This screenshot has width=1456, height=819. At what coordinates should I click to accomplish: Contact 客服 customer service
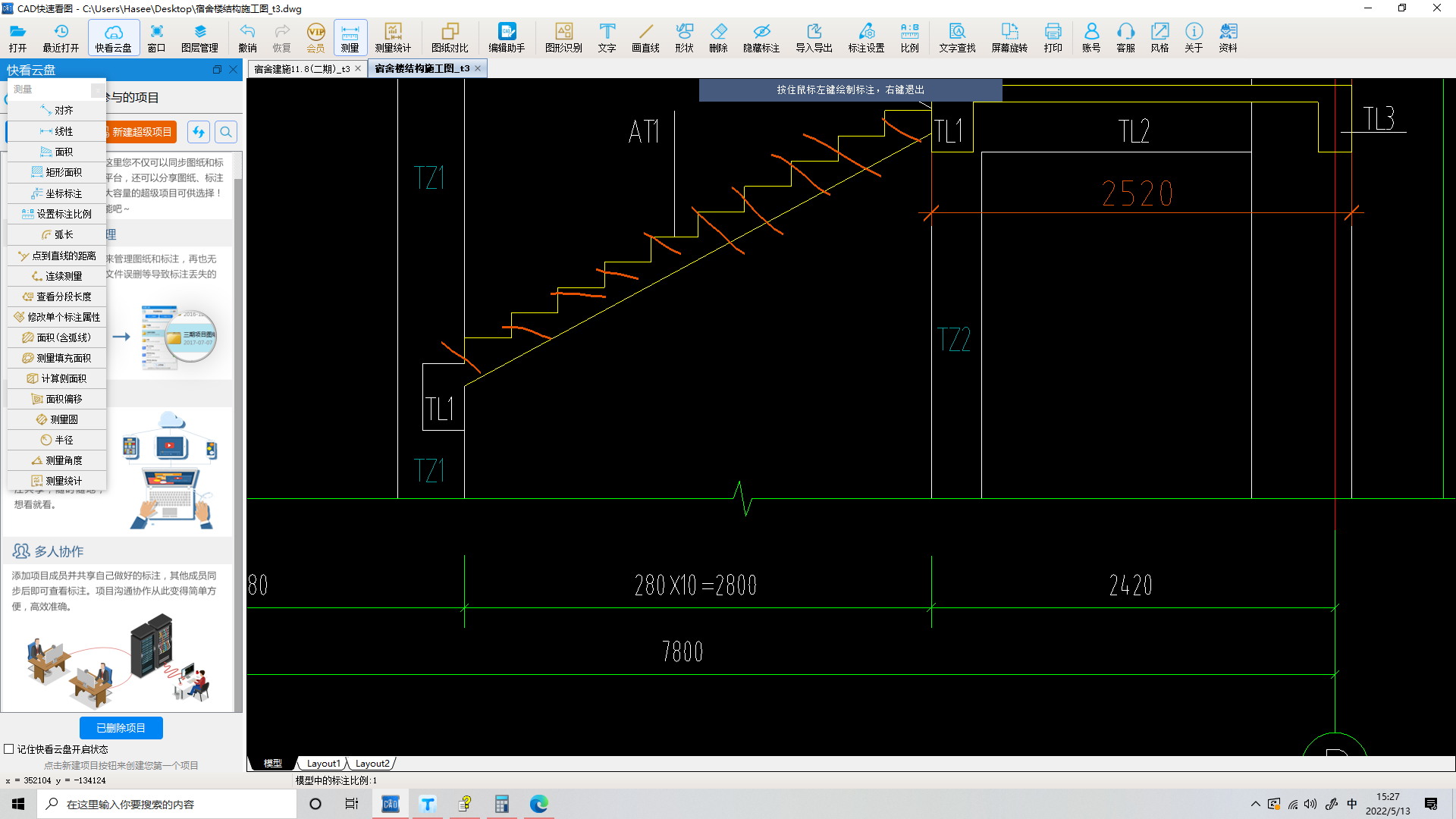(x=1125, y=37)
